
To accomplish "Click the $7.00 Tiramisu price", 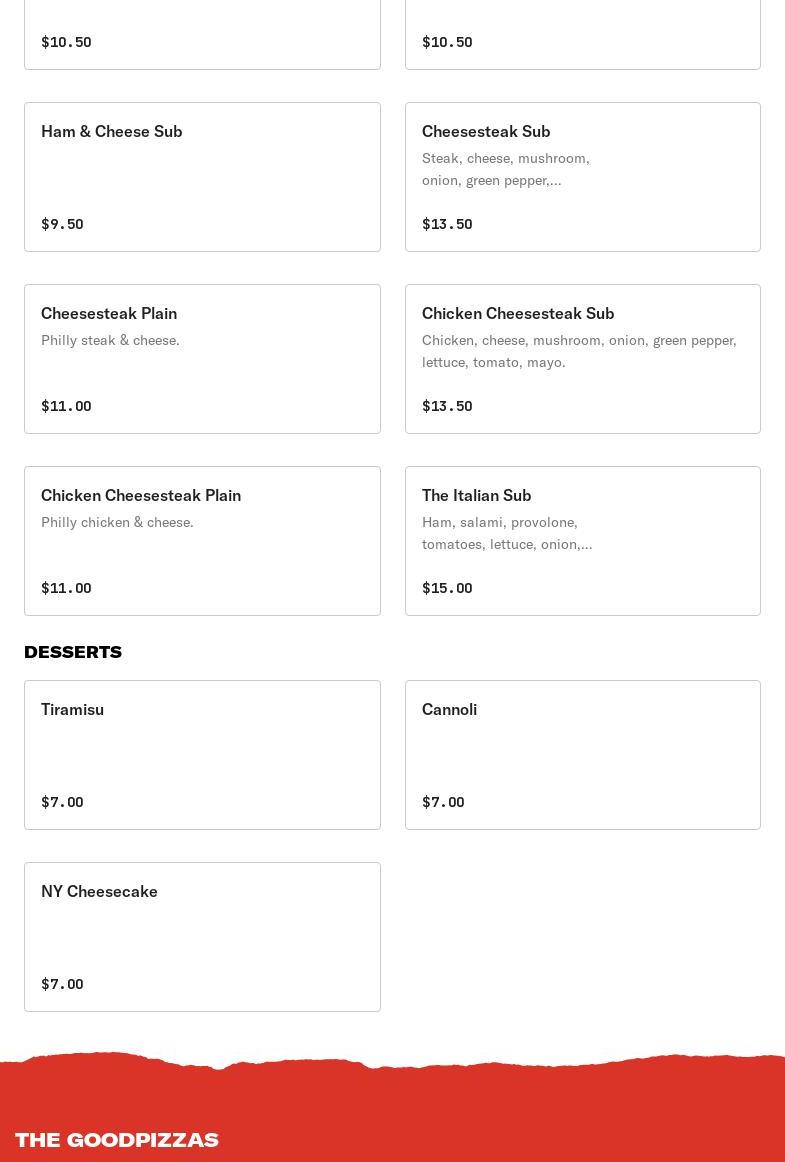I will click(x=62, y=802).
